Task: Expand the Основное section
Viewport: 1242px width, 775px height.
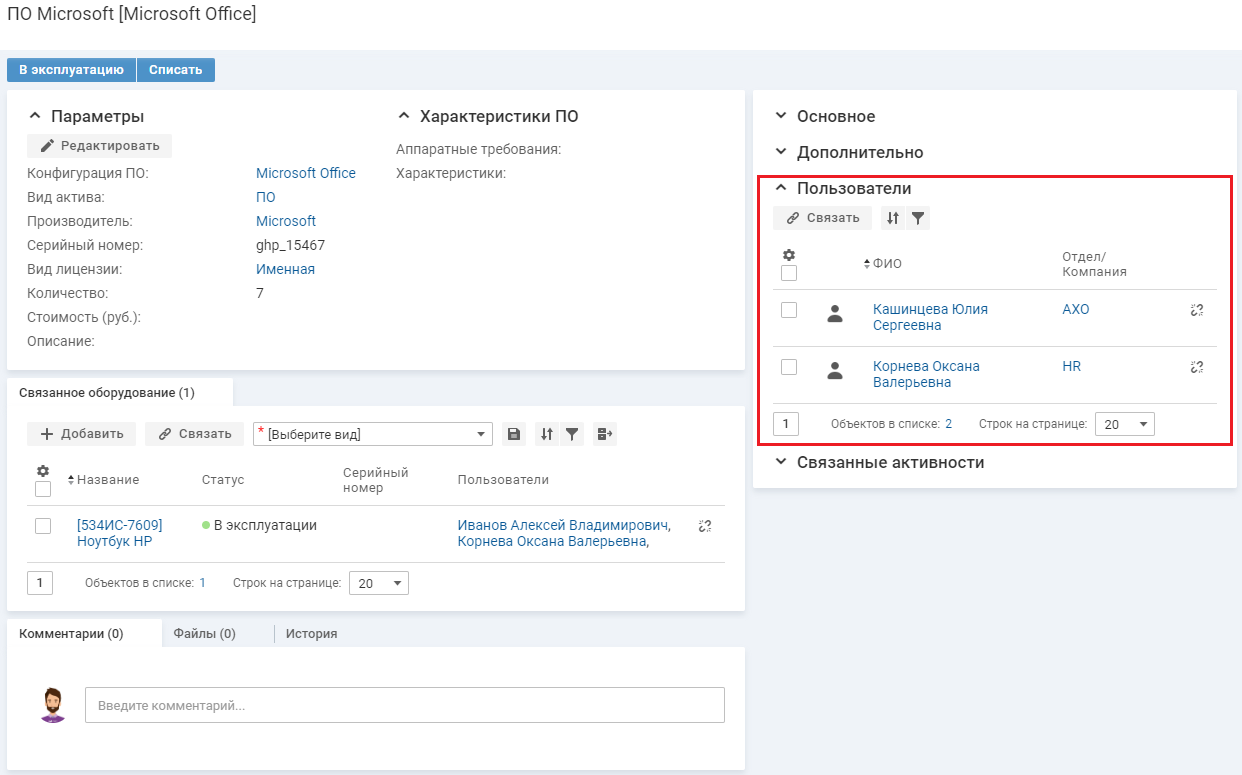Action: pos(835,117)
